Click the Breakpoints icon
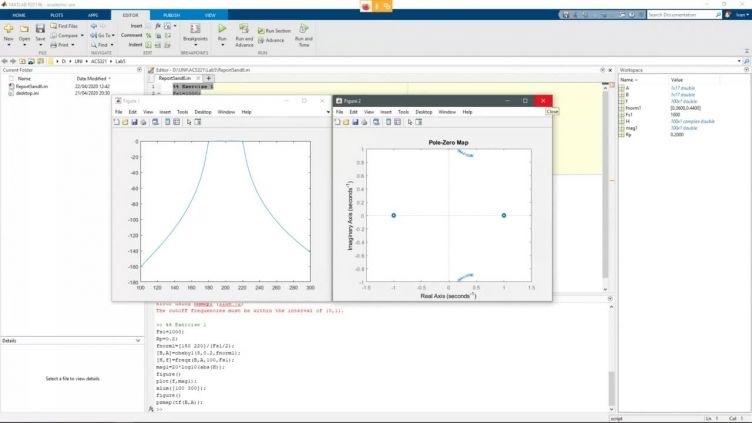752x423 pixels. tap(195, 29)
